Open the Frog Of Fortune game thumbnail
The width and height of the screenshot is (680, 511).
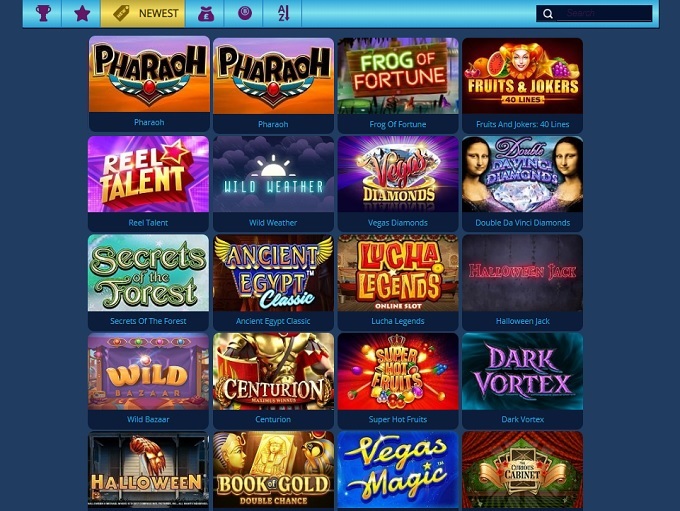pyautogui.click(x=398, y=75)
